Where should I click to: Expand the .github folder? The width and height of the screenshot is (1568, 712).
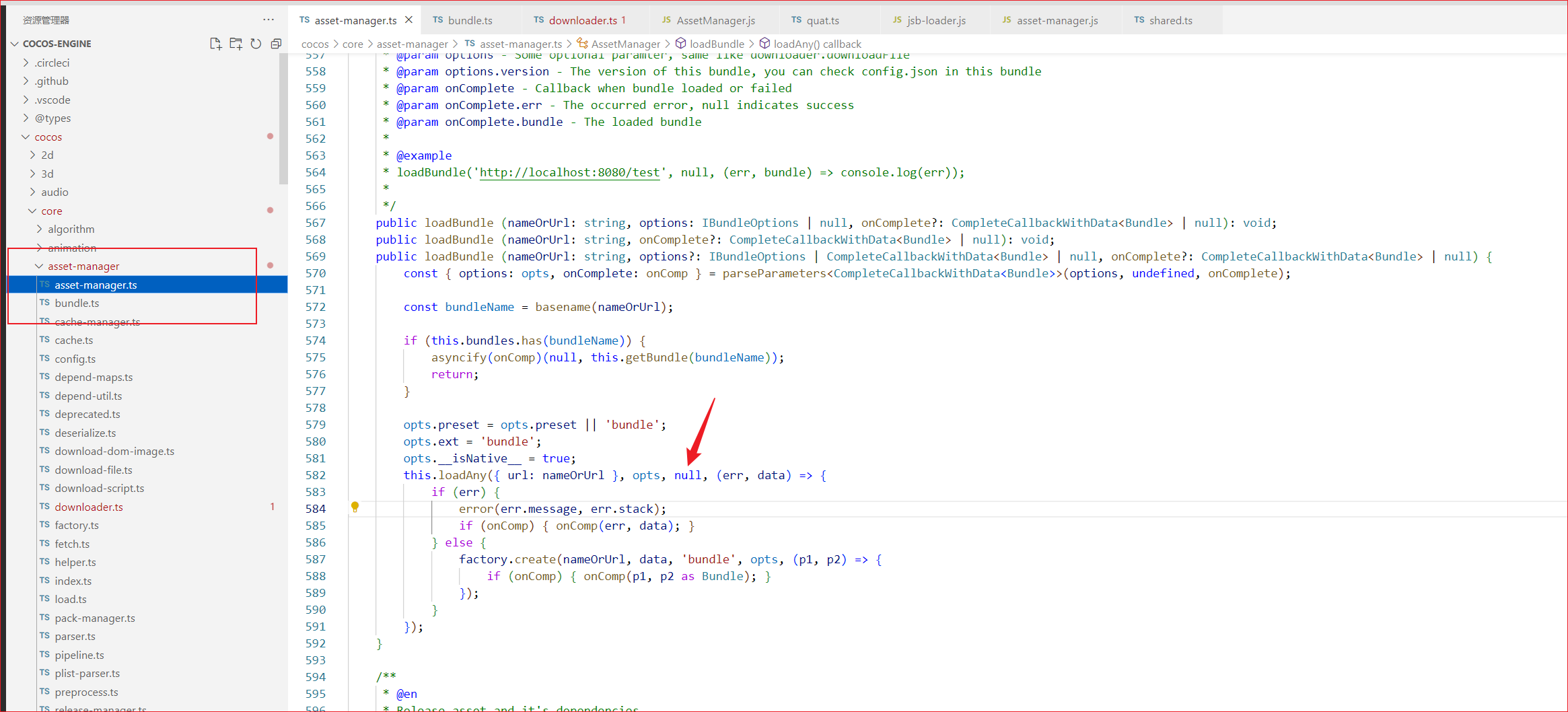(x=51, y=81)
